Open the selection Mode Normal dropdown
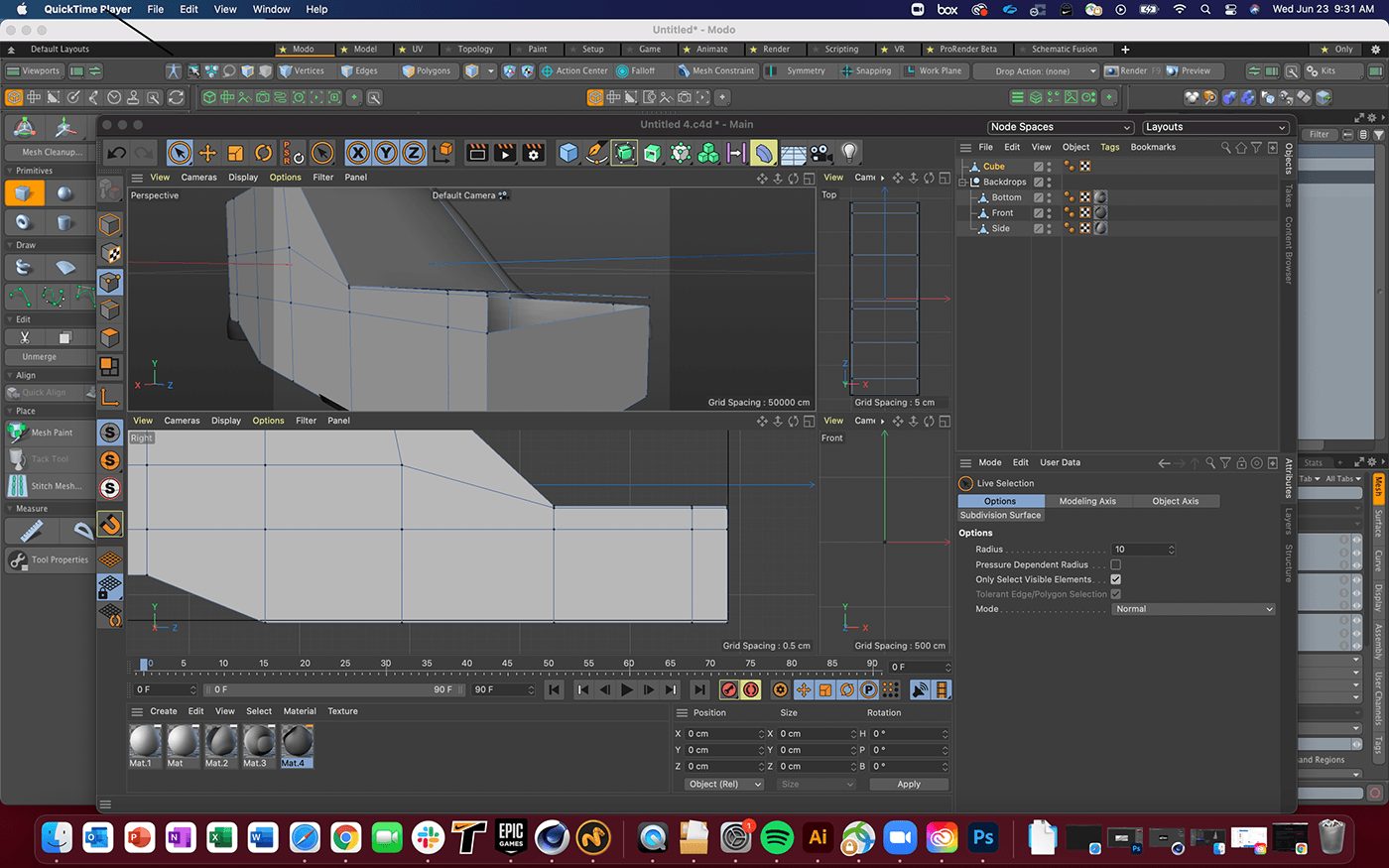 [1194, 609]
